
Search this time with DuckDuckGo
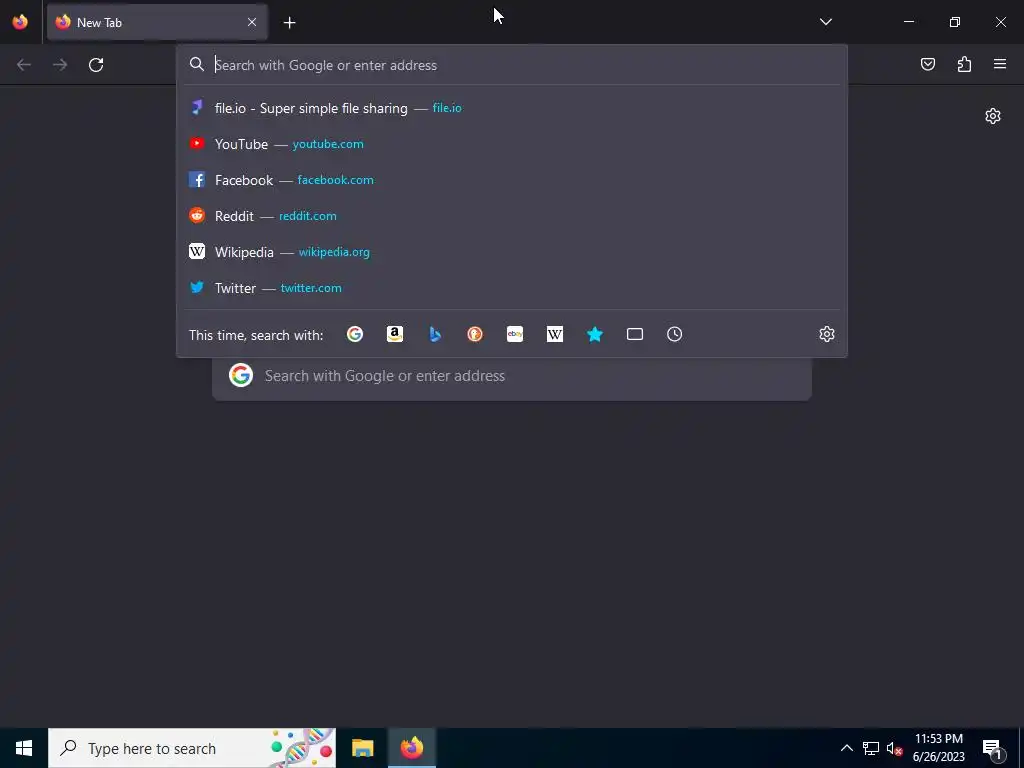(475, 334)
